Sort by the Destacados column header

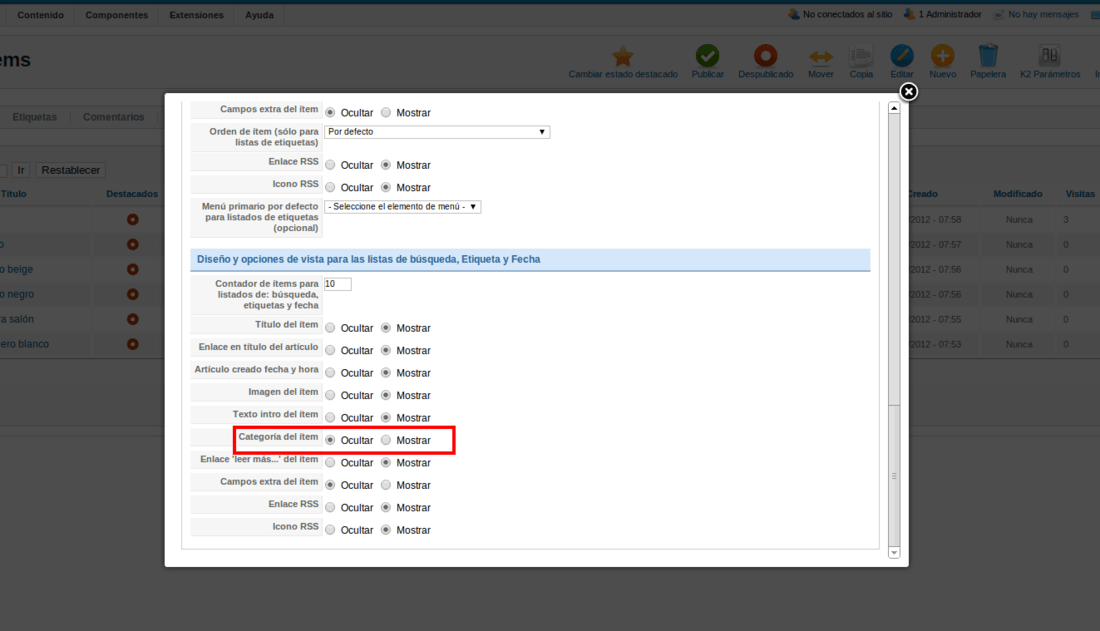132,194
